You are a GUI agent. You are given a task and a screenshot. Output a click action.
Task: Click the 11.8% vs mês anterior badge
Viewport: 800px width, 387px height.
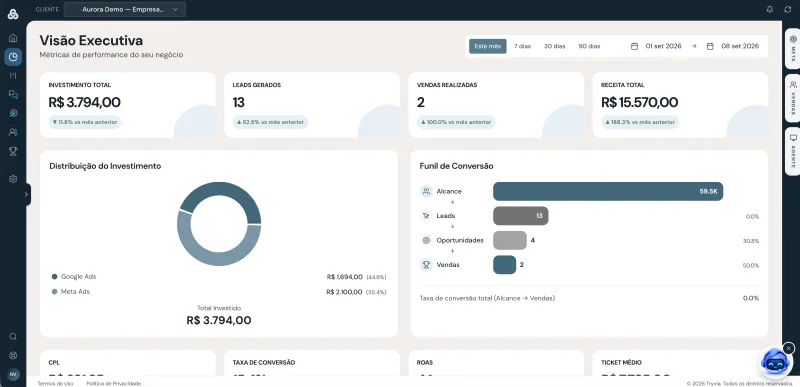click(85, 122)
